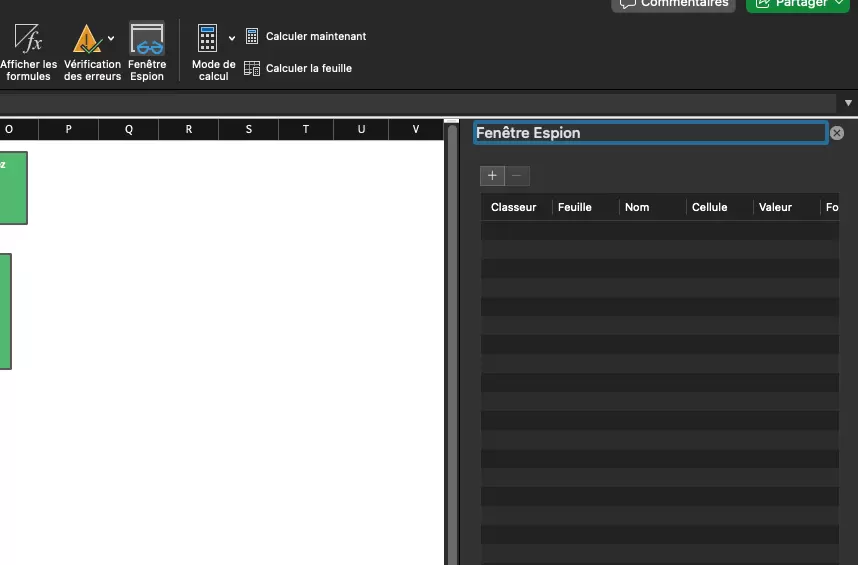Select column V header
This screenshot has height=565, width=858.
pyautogui.click(x=416, y=130)
